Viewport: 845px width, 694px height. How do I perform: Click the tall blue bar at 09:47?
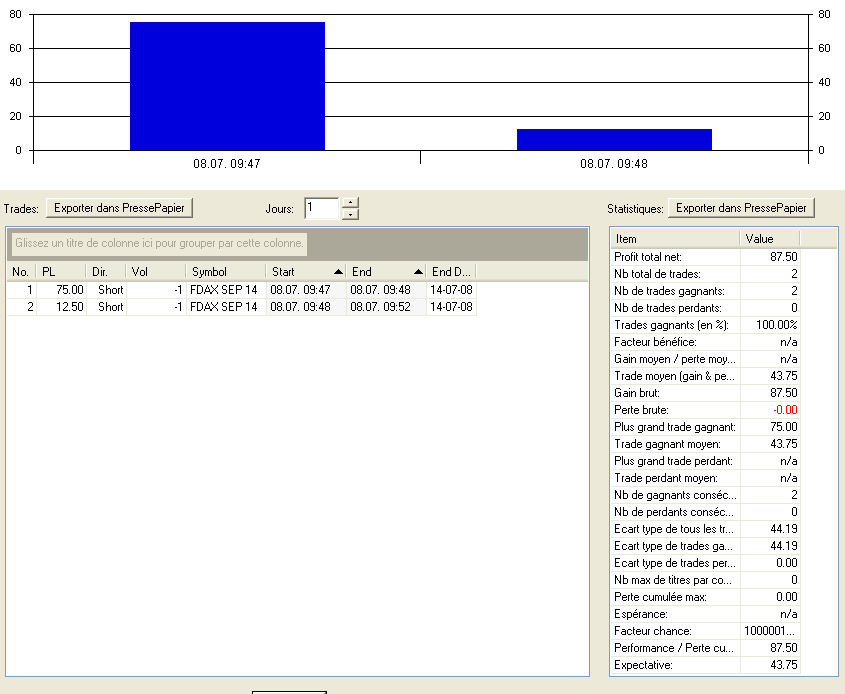[x=227, y=86]
